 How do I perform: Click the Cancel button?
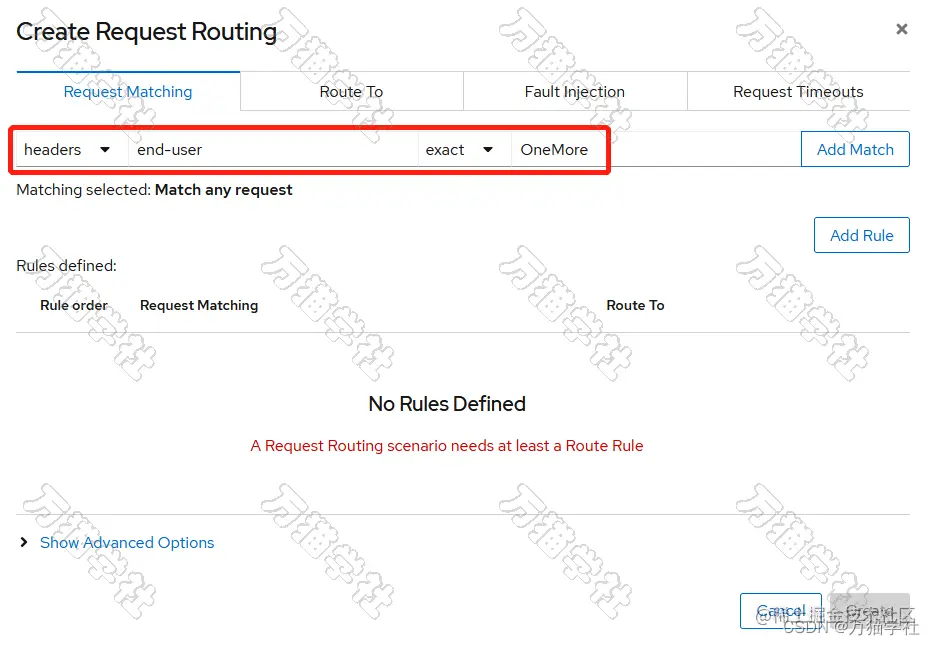(781, 611)
